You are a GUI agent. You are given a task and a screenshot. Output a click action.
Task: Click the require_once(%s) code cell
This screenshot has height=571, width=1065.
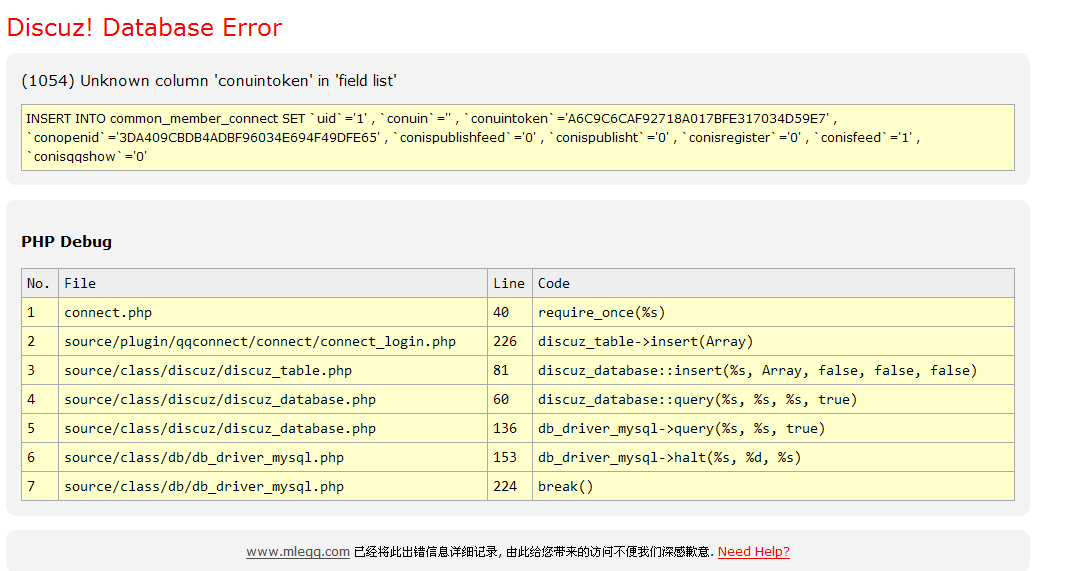click(602, 312)
